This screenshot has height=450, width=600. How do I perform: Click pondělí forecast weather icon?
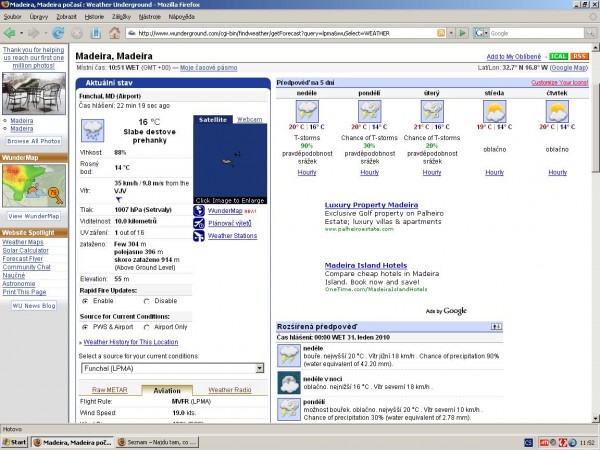pos(369,111)
